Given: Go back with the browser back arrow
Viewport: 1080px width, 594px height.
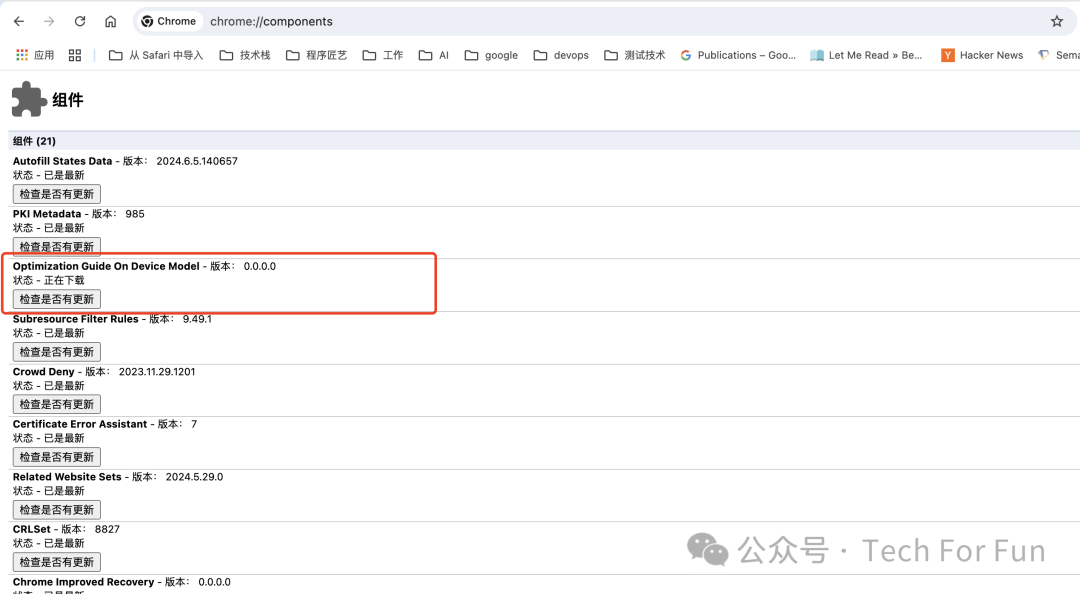Looking at the screenshot, I should tap(19, 21).
